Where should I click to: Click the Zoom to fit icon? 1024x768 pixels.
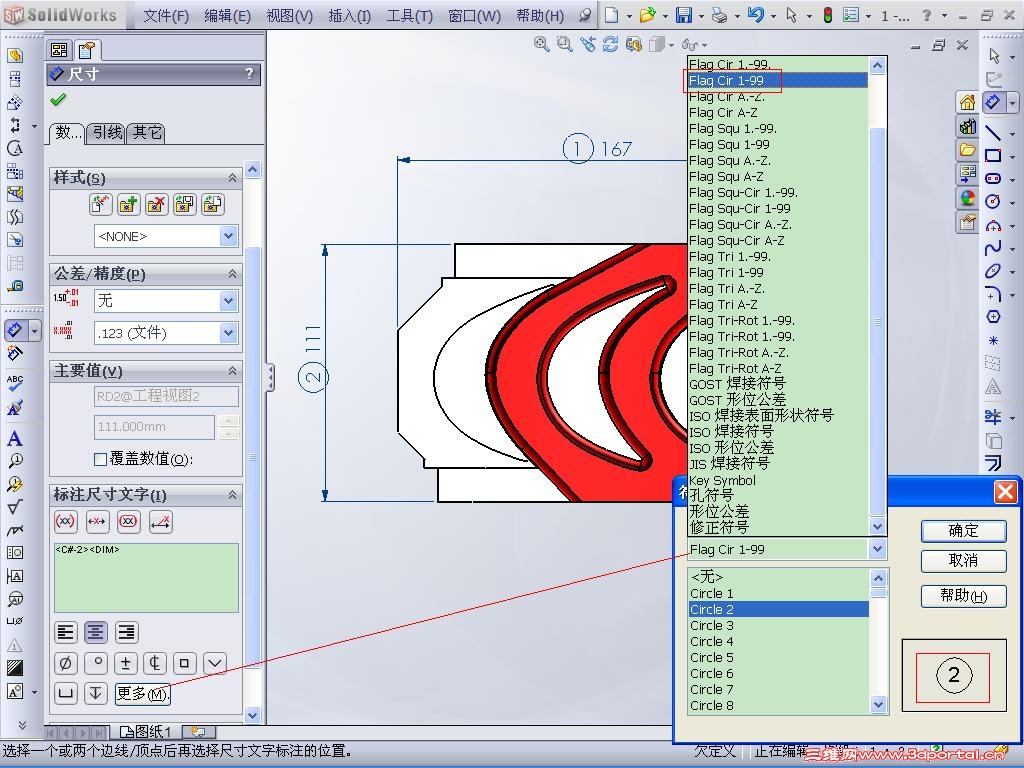(541, 44)
